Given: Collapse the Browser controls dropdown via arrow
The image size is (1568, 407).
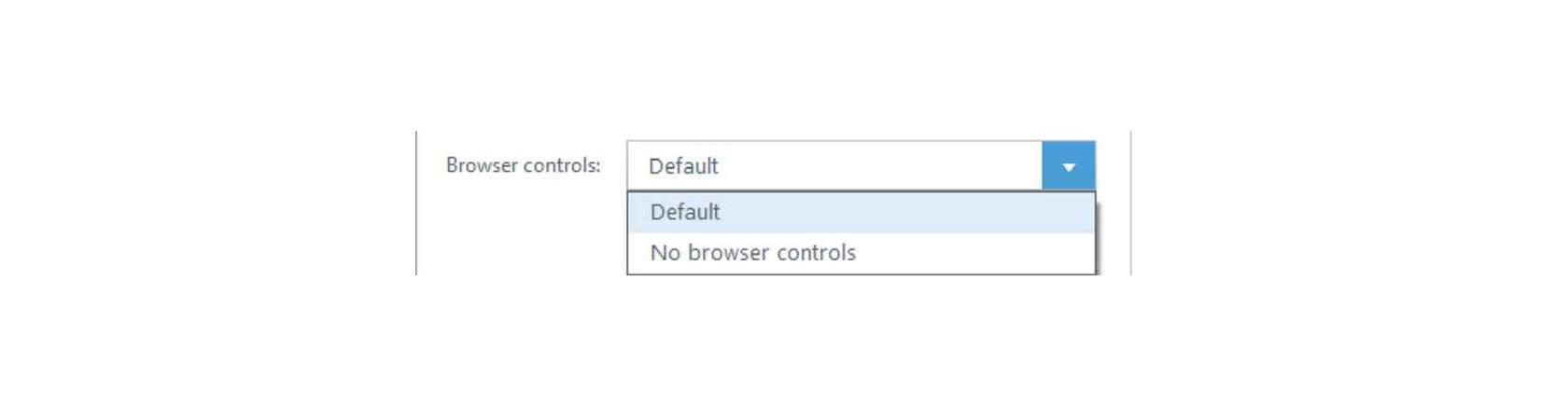Looking at the screenshot, I should [1068, 166].
